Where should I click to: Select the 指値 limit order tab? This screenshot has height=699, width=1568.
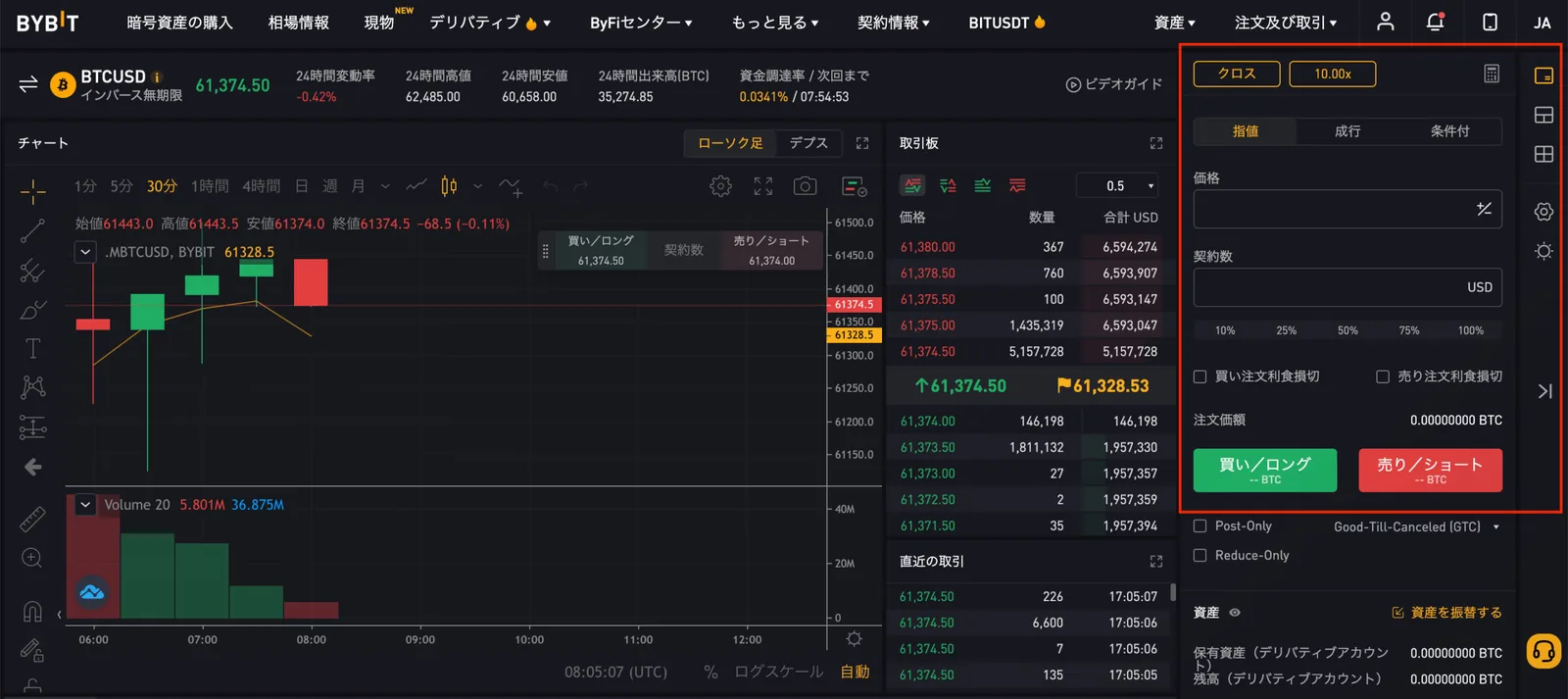pos(1245,131)
